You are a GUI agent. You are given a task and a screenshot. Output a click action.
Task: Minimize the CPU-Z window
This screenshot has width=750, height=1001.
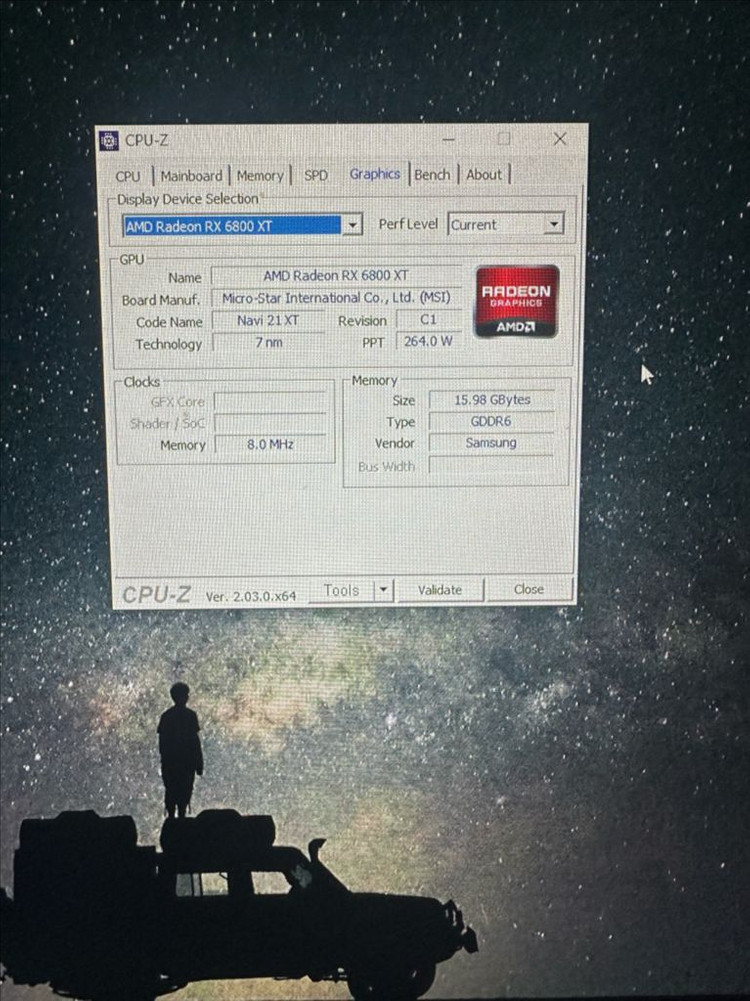point(449,139)
